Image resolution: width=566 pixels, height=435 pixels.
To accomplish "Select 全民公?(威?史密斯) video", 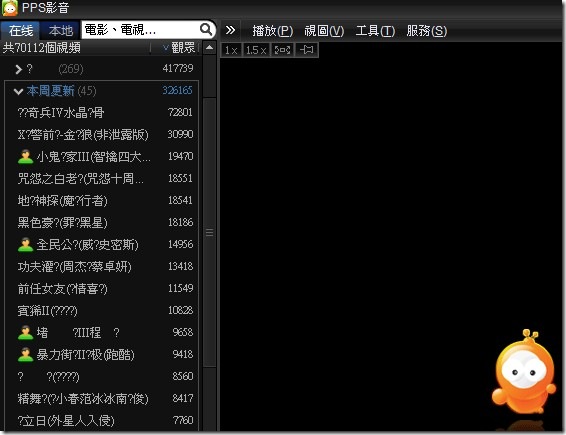I will click(x=87, y=245).
